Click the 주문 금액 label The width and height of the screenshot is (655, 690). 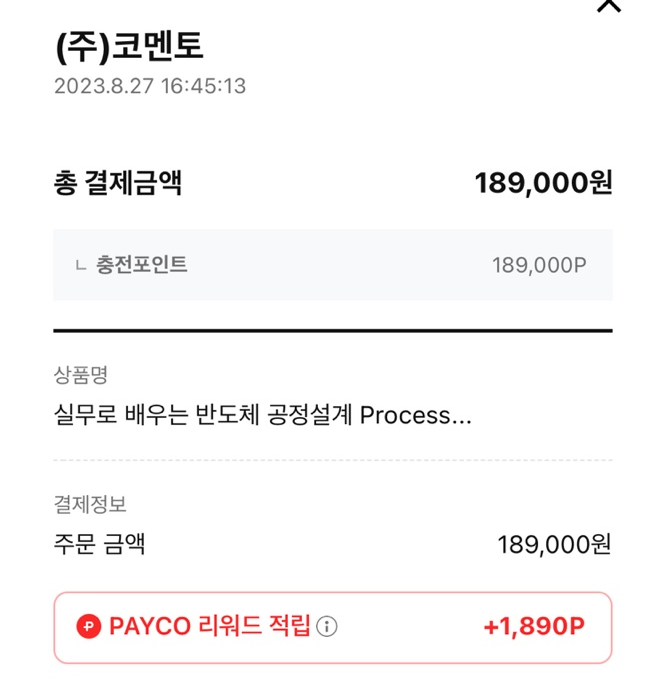(99, 545)
